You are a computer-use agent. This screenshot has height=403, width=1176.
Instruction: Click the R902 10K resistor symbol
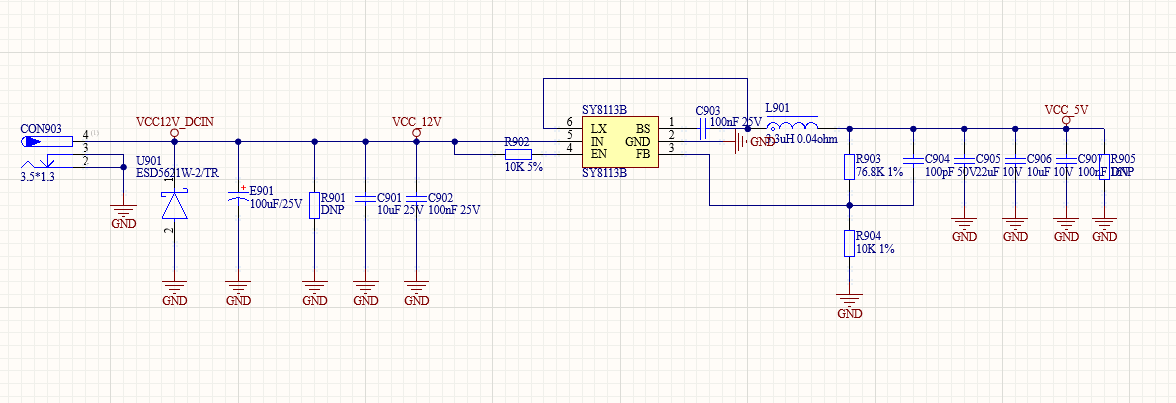pyautogui.click(x=517, y=155)
